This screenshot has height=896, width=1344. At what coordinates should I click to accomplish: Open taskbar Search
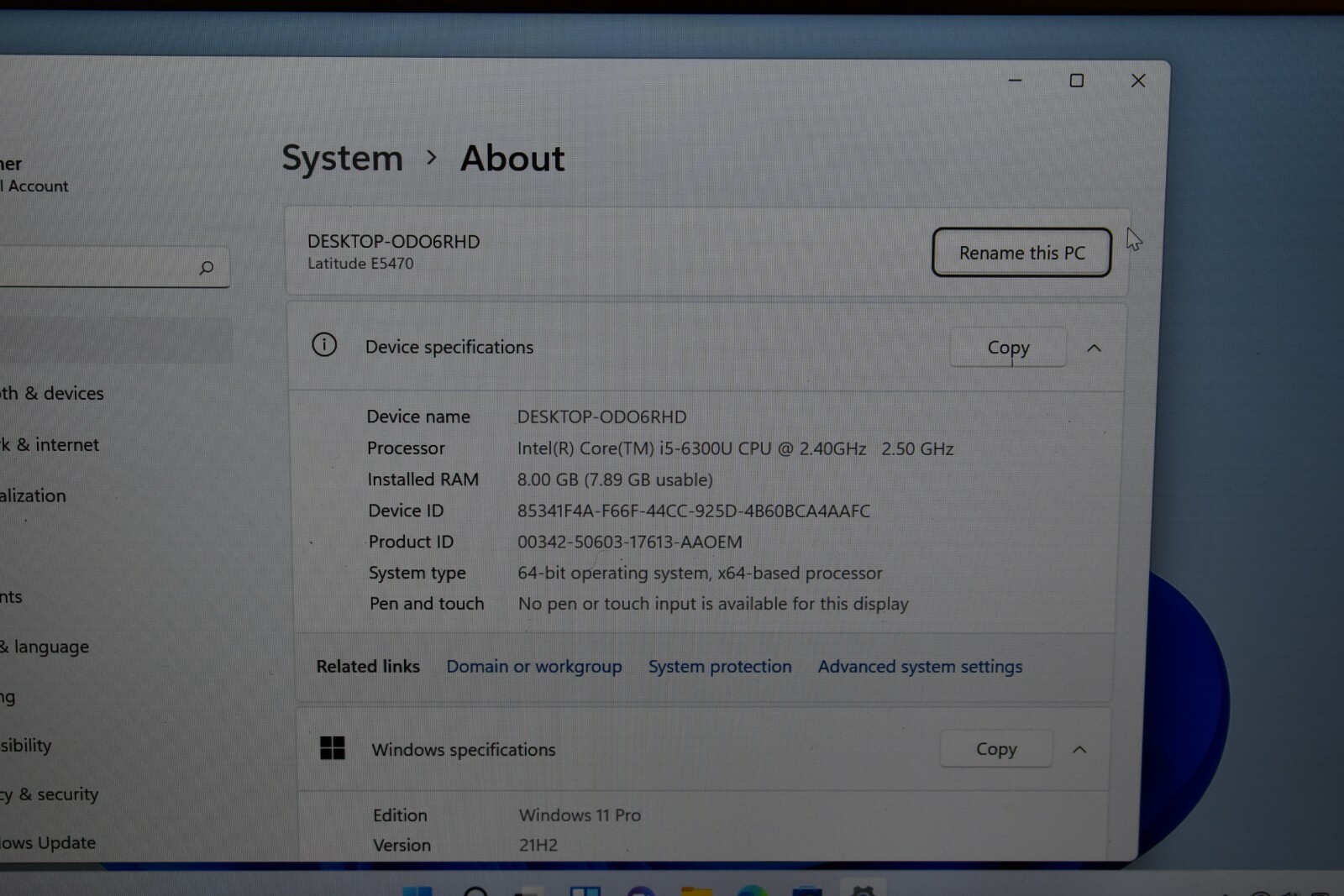pos(475,890)
